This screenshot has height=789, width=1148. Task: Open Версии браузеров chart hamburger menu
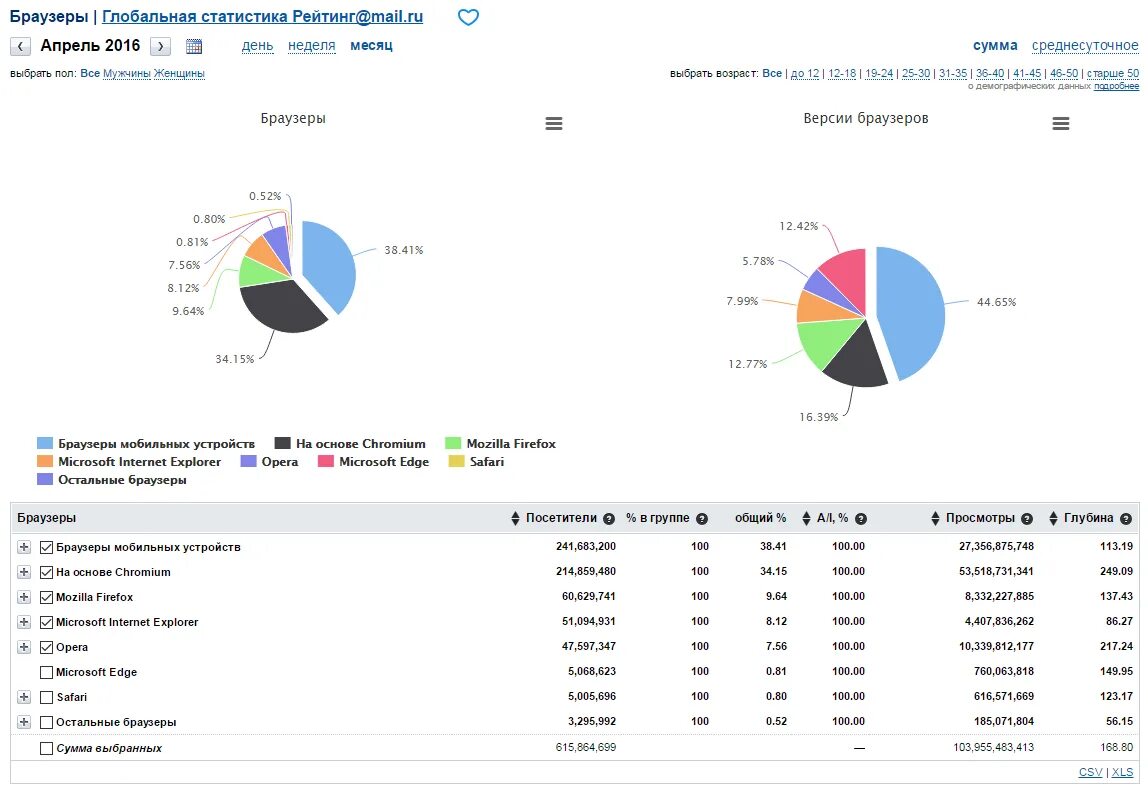[1061, 124]
